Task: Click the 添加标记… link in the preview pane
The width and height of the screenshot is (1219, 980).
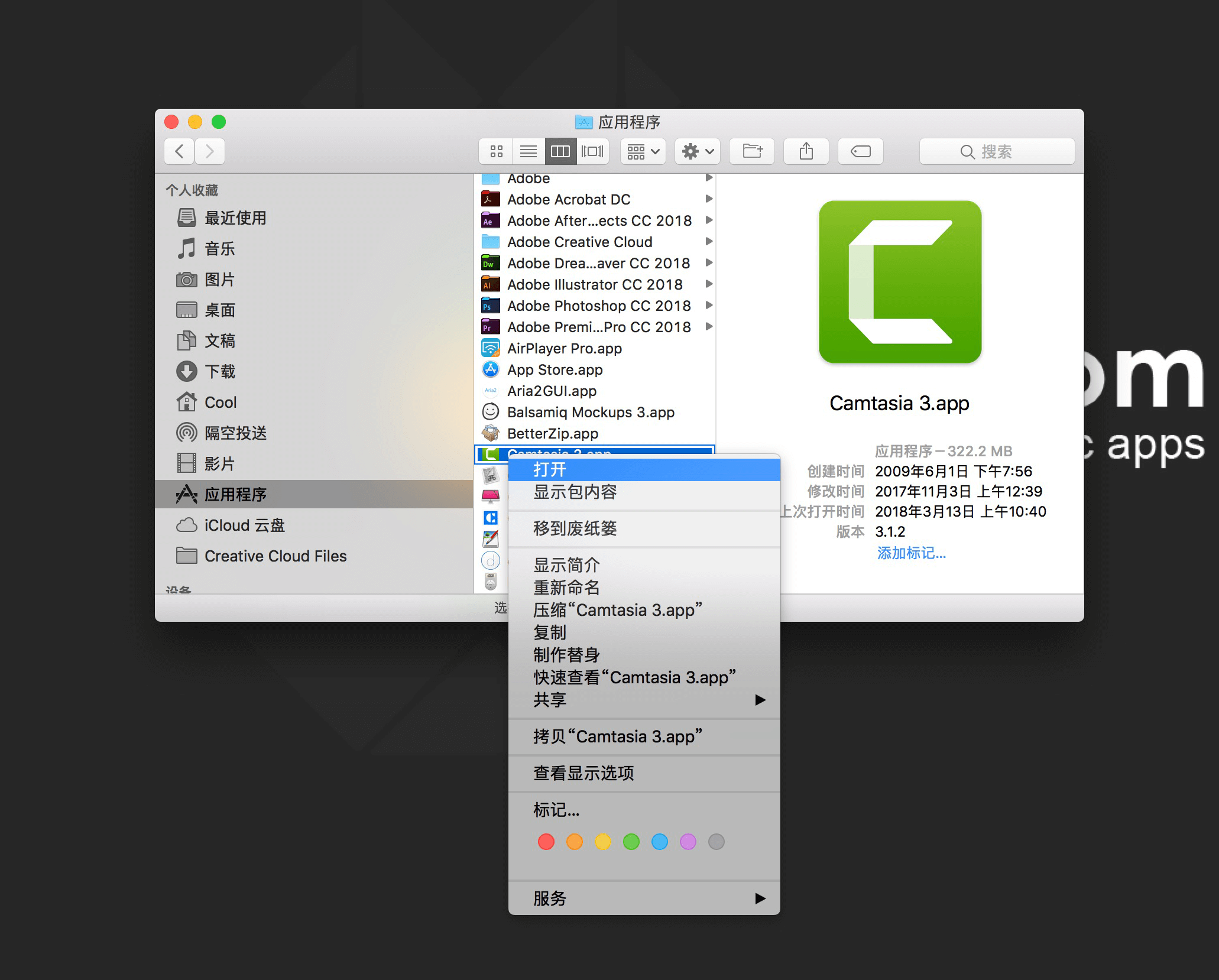Action: click(x=911, y=553)
